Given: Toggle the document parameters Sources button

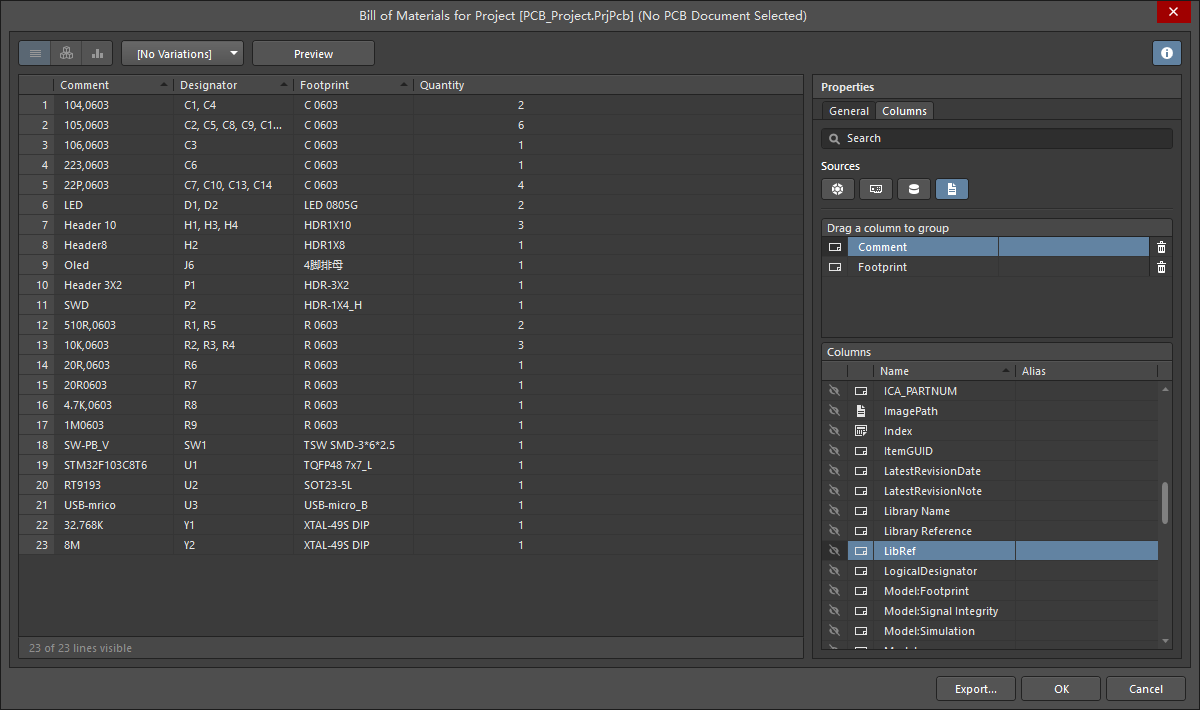Looking at the screenshot, I should [x=952, y=189].
